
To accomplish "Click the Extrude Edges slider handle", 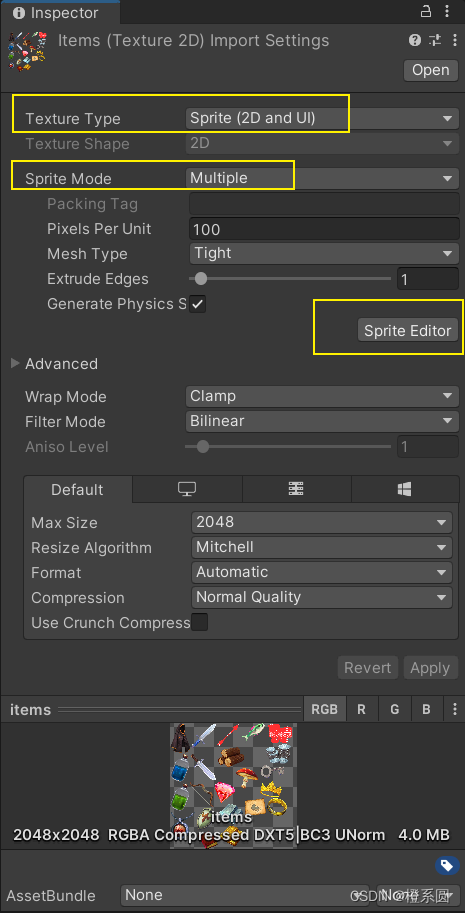I will pos(201,279).
